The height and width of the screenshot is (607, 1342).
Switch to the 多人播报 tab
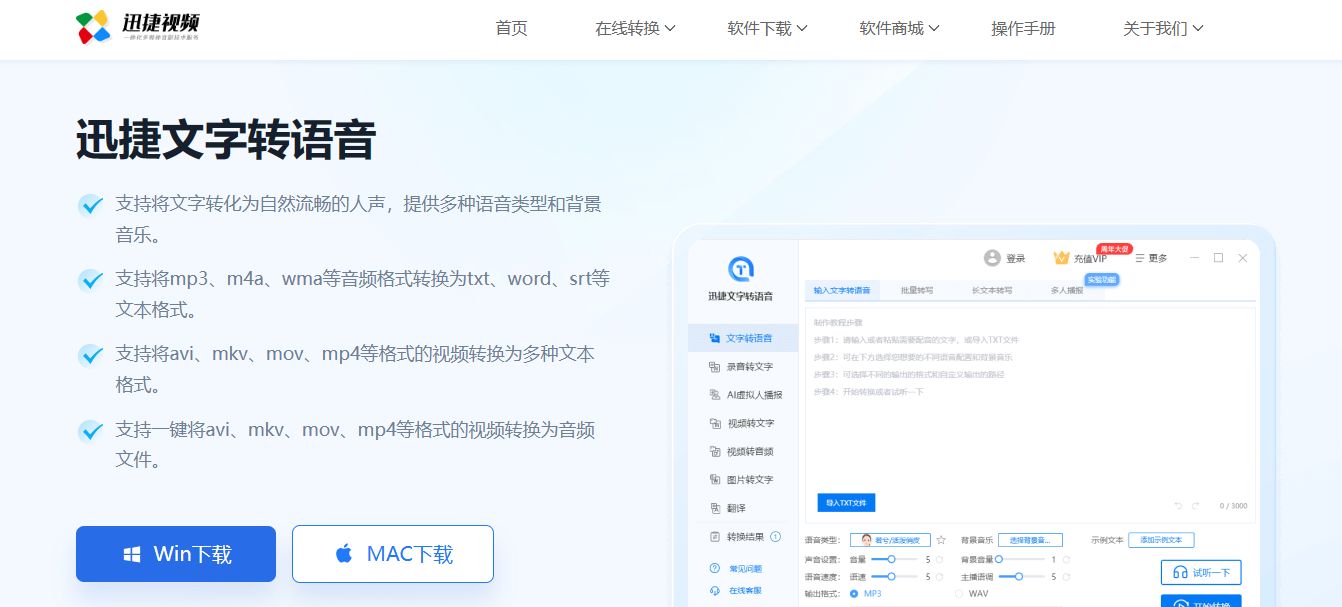pyautogui.click(x=1067, y=291)
